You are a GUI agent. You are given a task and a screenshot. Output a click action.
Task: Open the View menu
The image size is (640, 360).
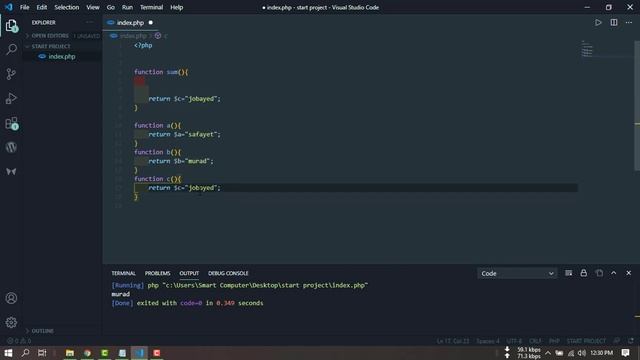pyautogui.click(x=93, y=7)
